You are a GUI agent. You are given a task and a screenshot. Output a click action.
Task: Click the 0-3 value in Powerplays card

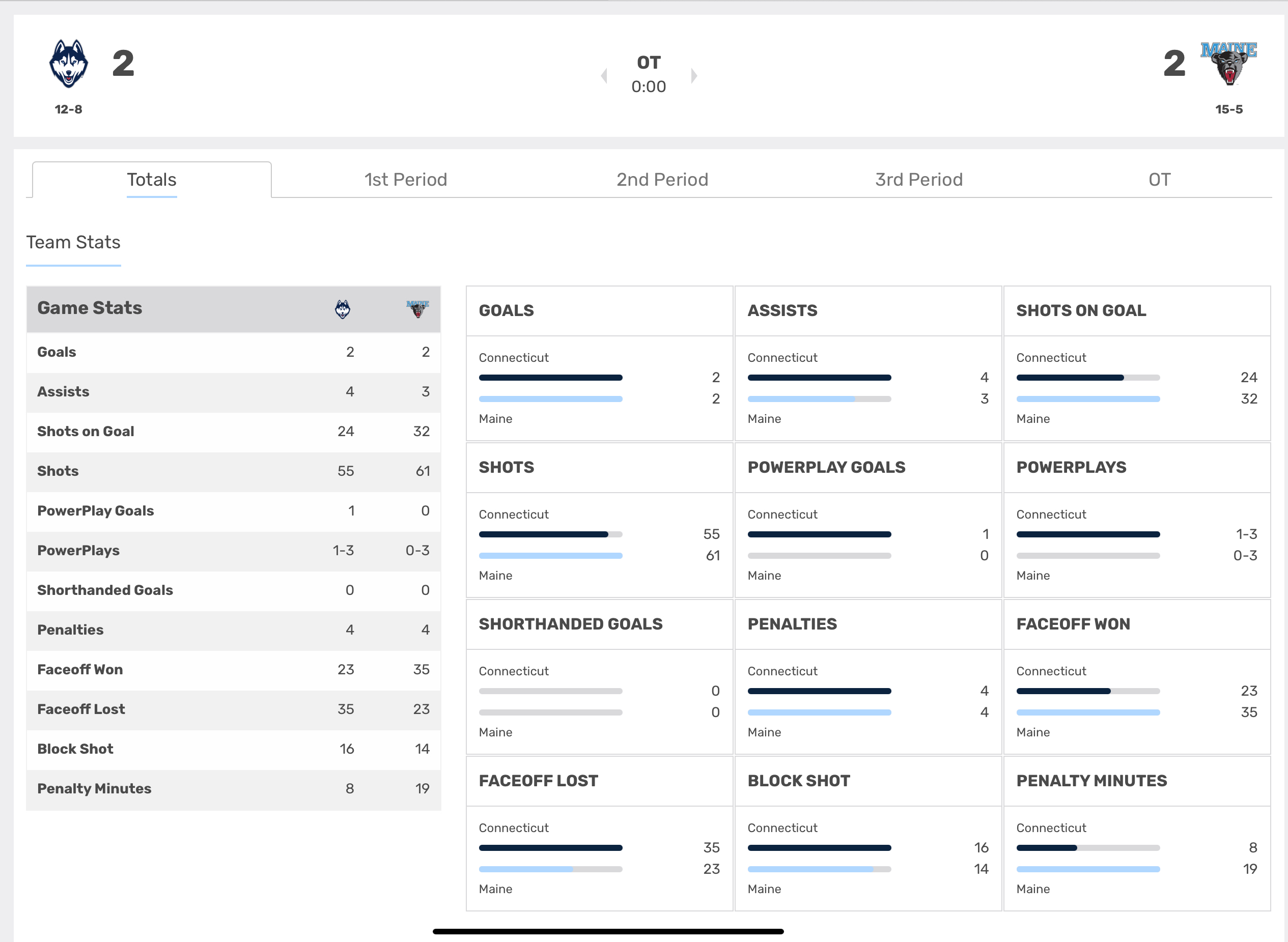click(x=1245, y=555)
